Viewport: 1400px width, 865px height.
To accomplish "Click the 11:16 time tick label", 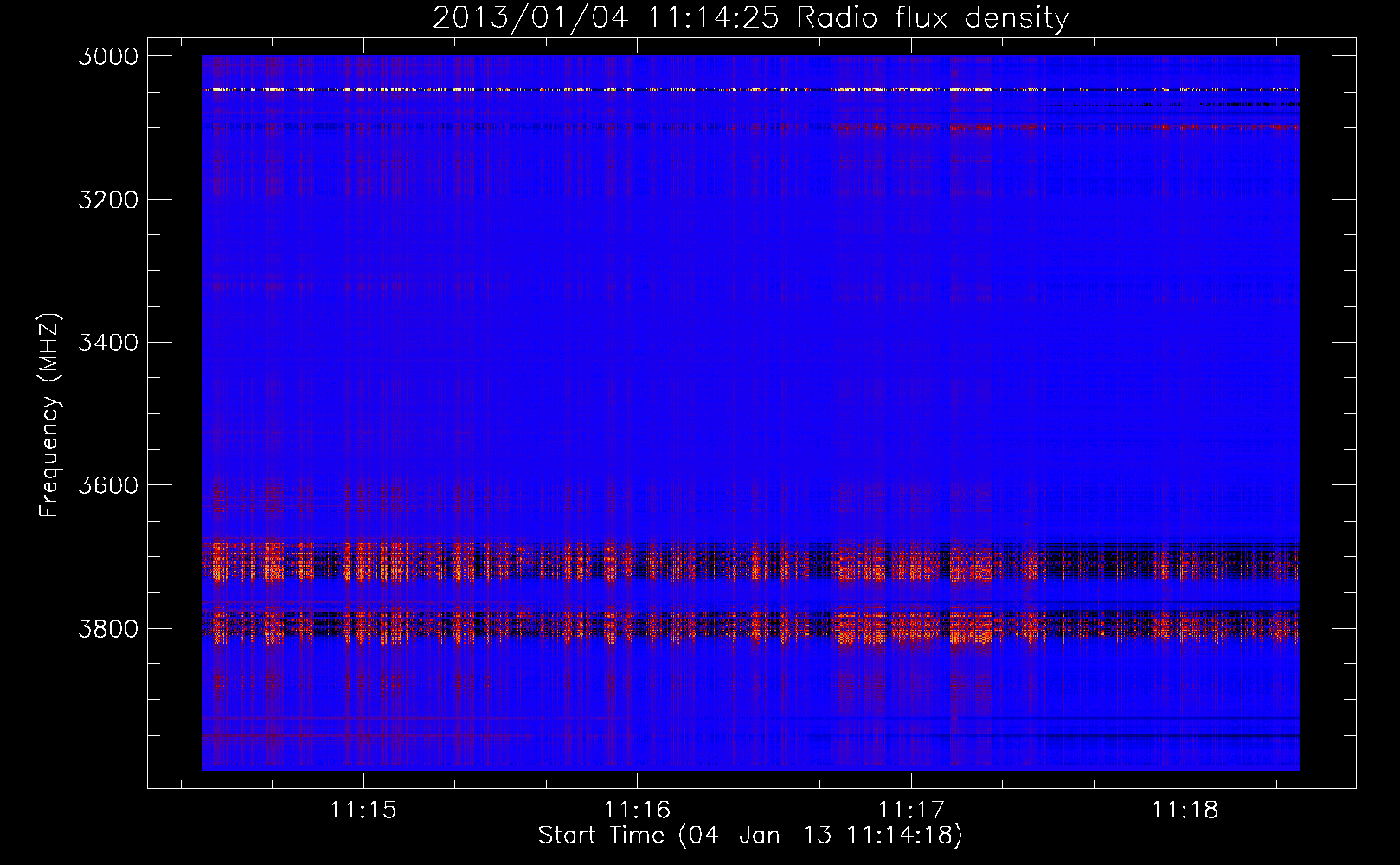I will [x=637, y=811].
